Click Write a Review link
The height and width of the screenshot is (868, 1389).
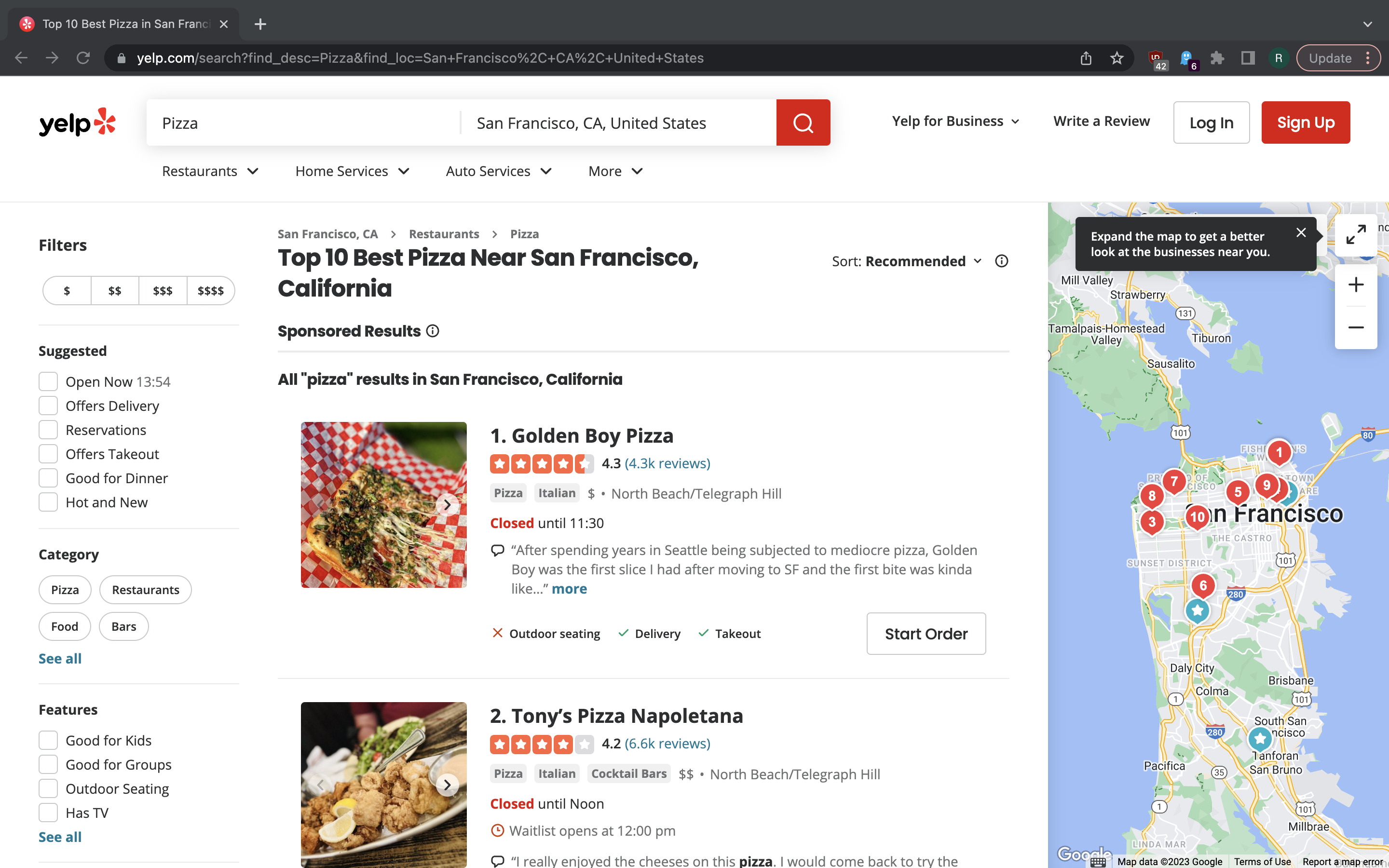pos(1102,121)
